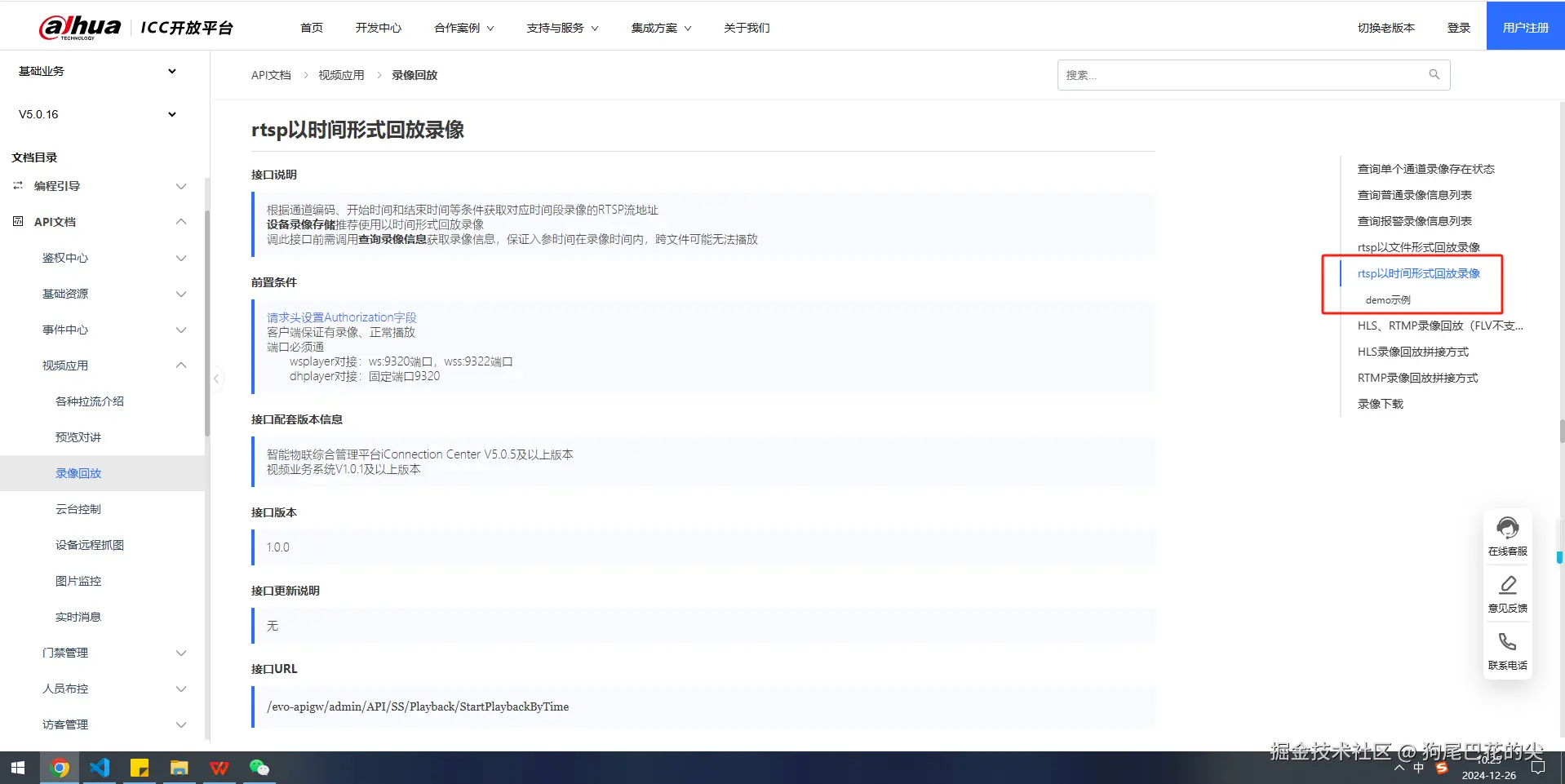Open 开发中心 in the top navigation
Screen dimensions: 1565x784
(x=379, y=28)
